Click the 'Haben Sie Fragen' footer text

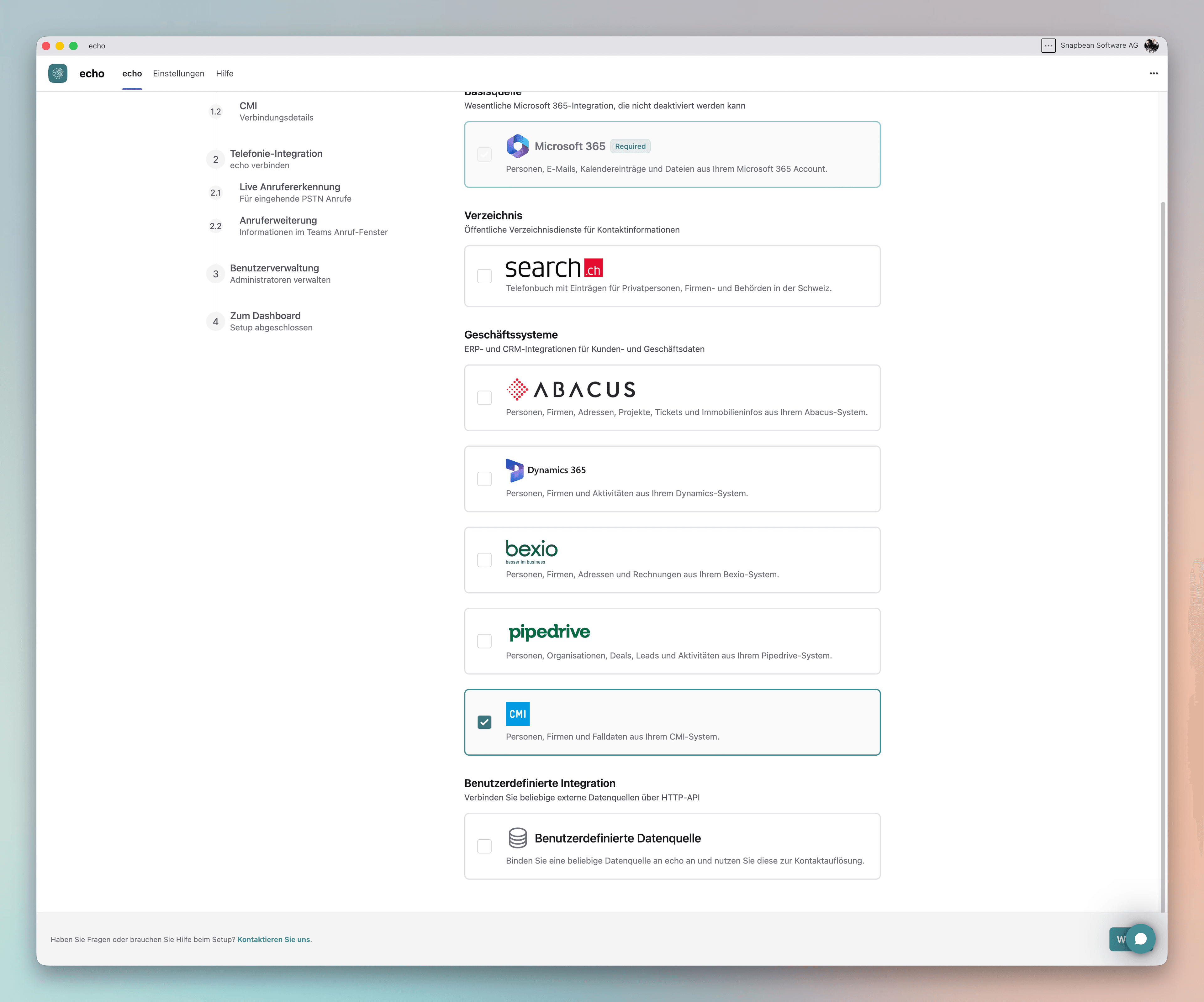[143, 940]
